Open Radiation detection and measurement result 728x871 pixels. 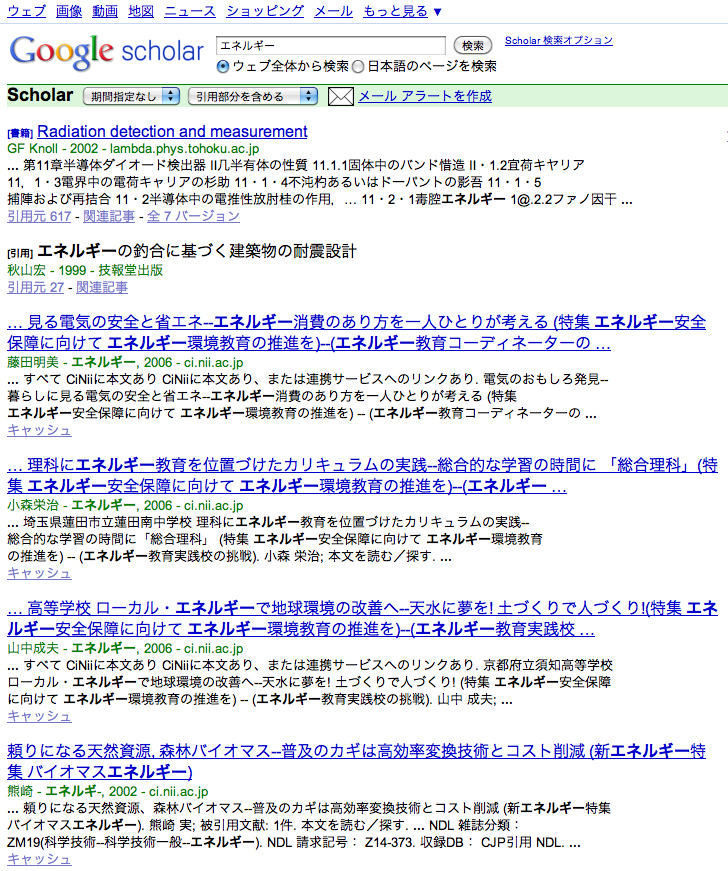pos(172,132)
